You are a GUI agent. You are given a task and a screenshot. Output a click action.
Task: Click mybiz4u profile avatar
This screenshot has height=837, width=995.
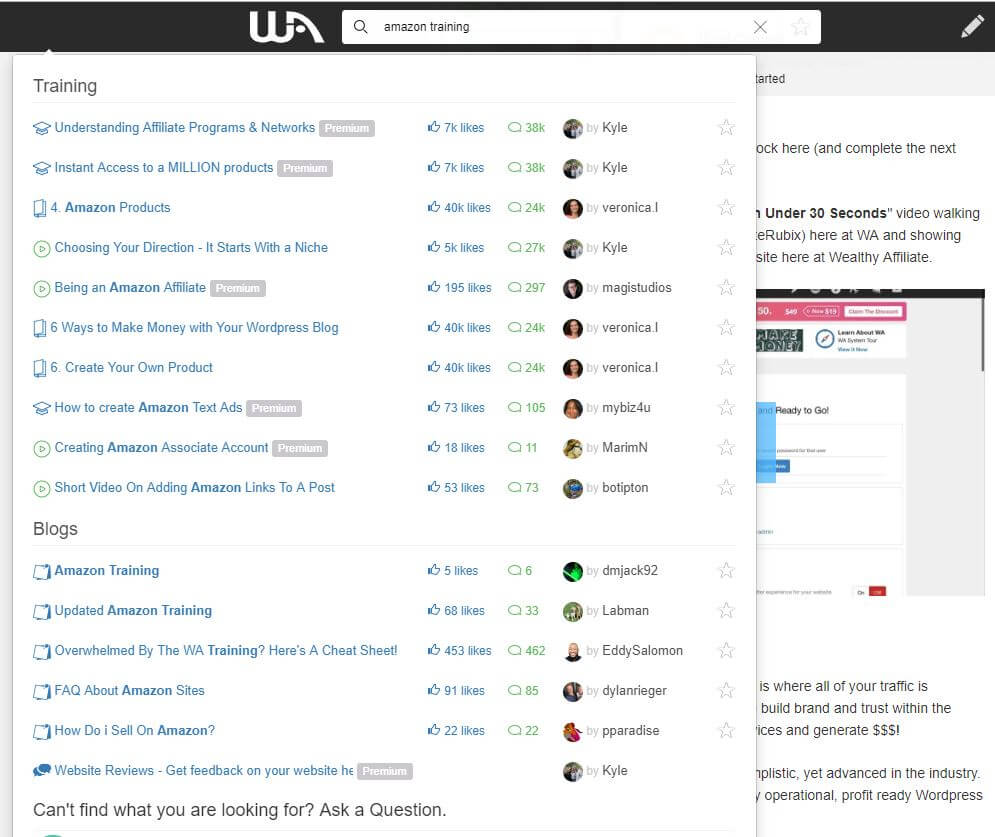point(572,408)
